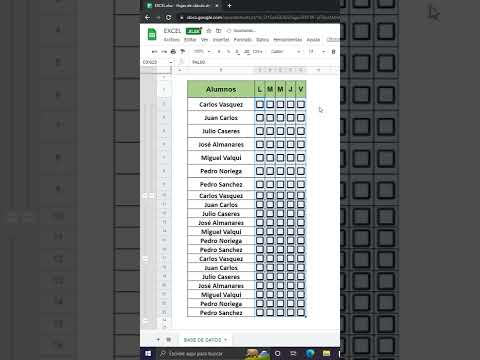Open the Archivo menu
This screenshot has width=480, height=360.
click(x=172, y=40)
